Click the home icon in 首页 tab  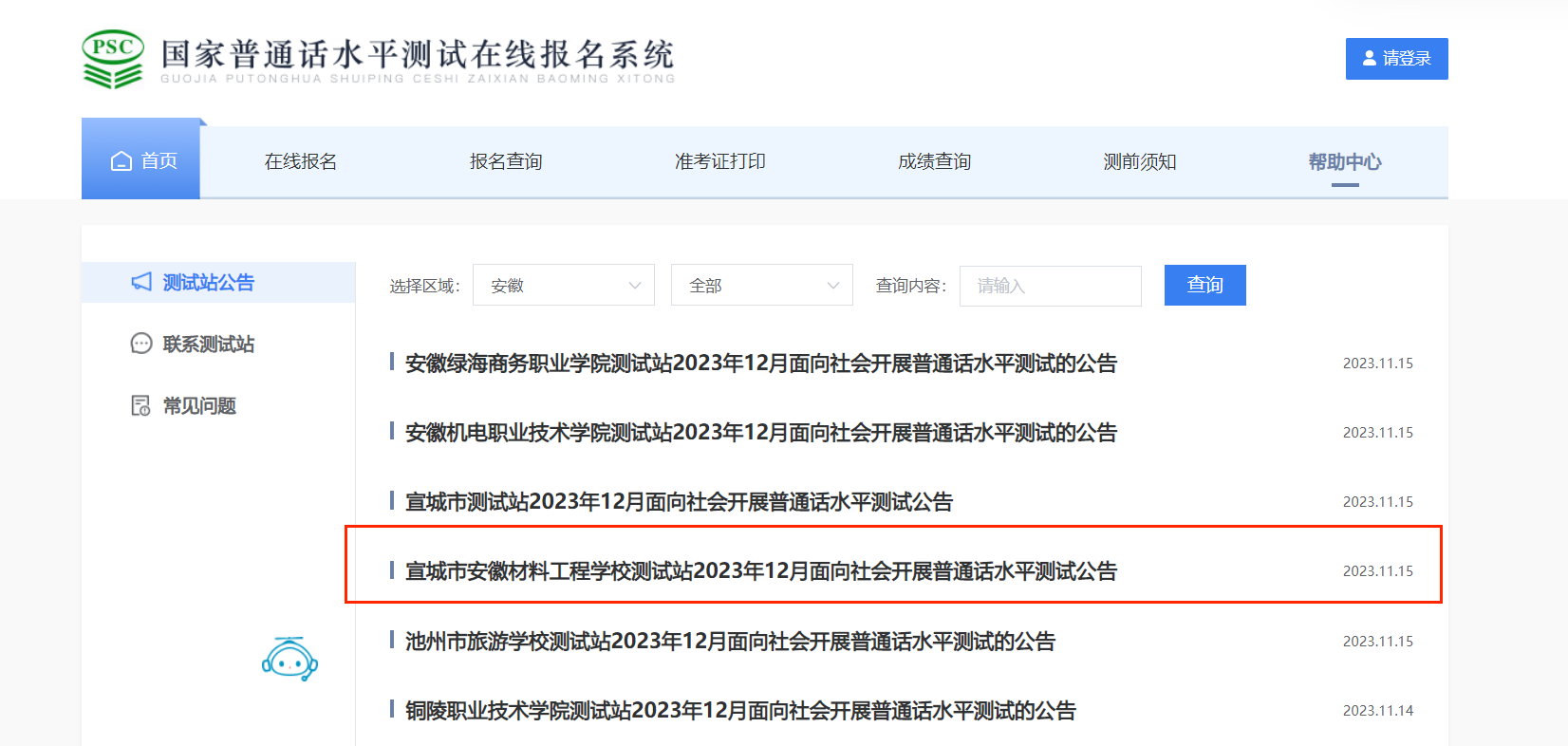point(121,161)
